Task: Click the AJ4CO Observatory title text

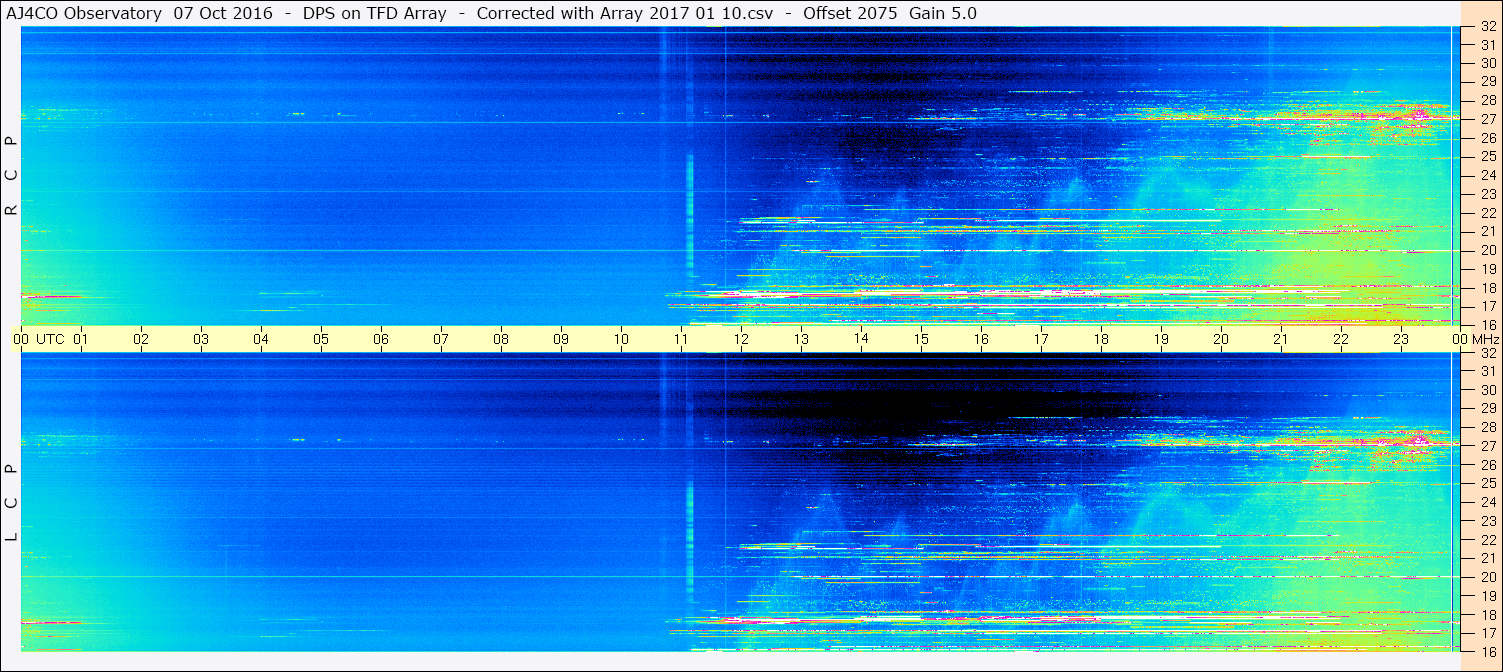Action: (84, 13)
